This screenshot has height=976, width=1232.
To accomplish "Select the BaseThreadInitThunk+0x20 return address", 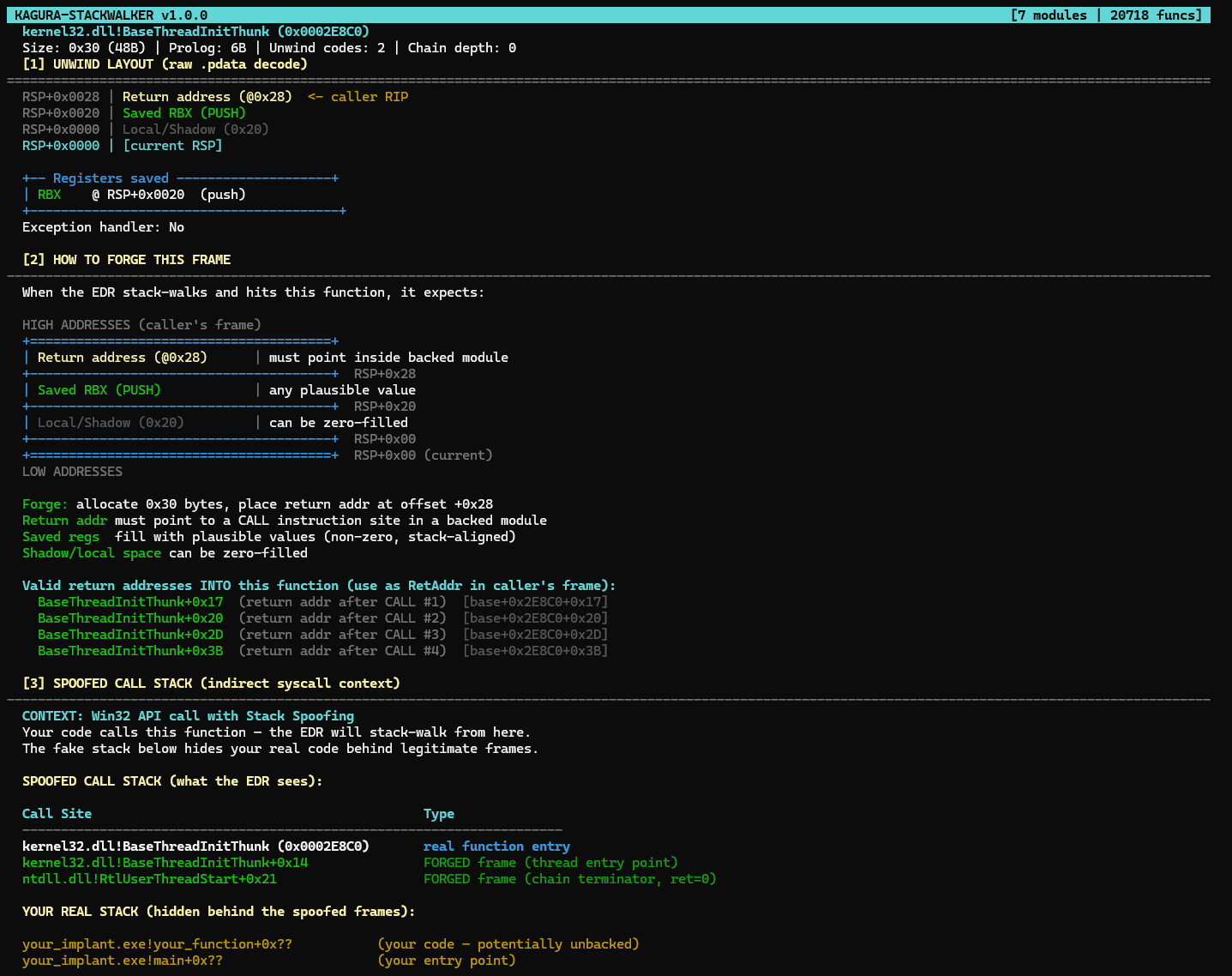I will click(x=129, y=618).
